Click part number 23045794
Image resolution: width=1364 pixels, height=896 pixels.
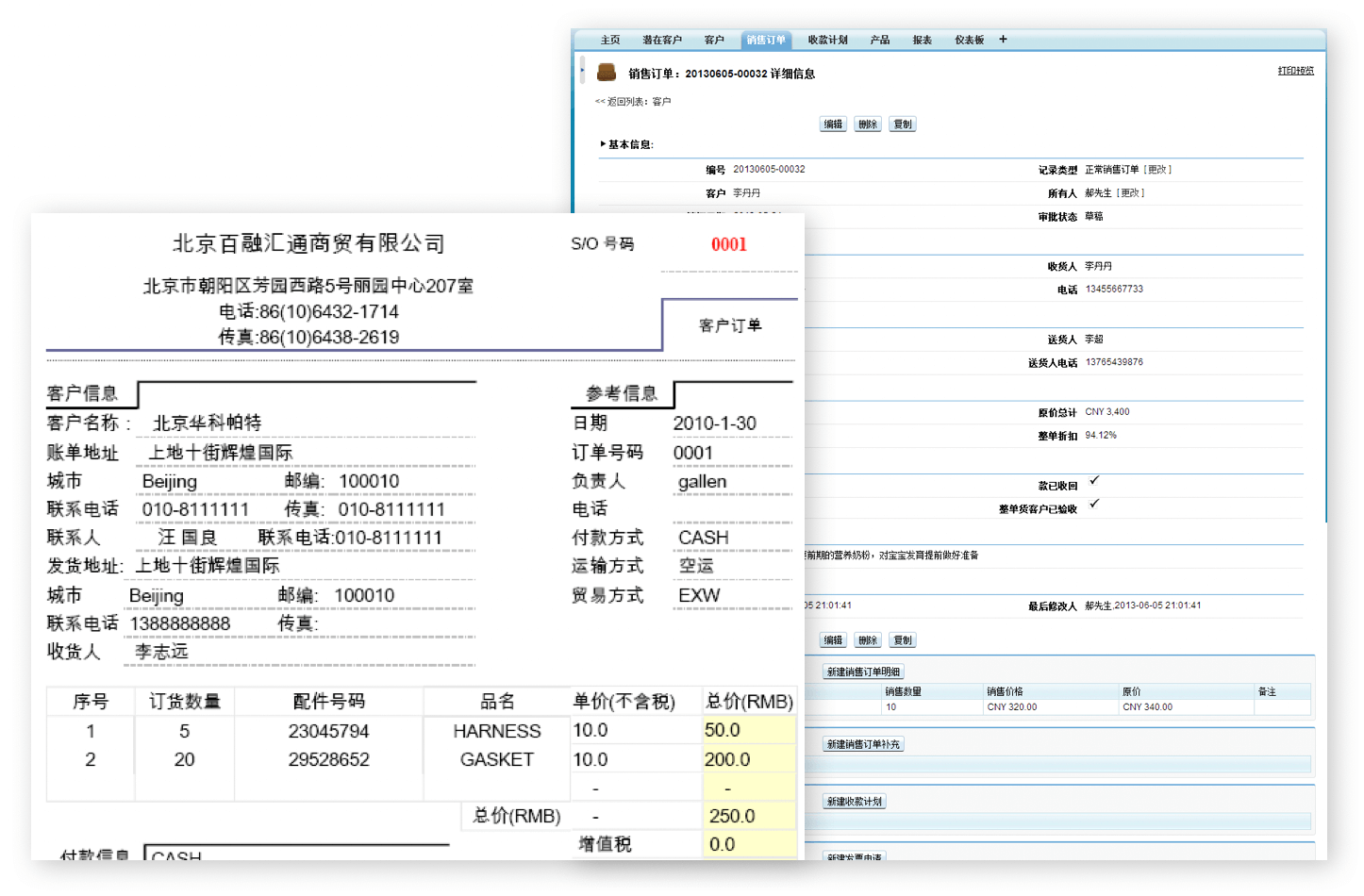pos(328,731)
